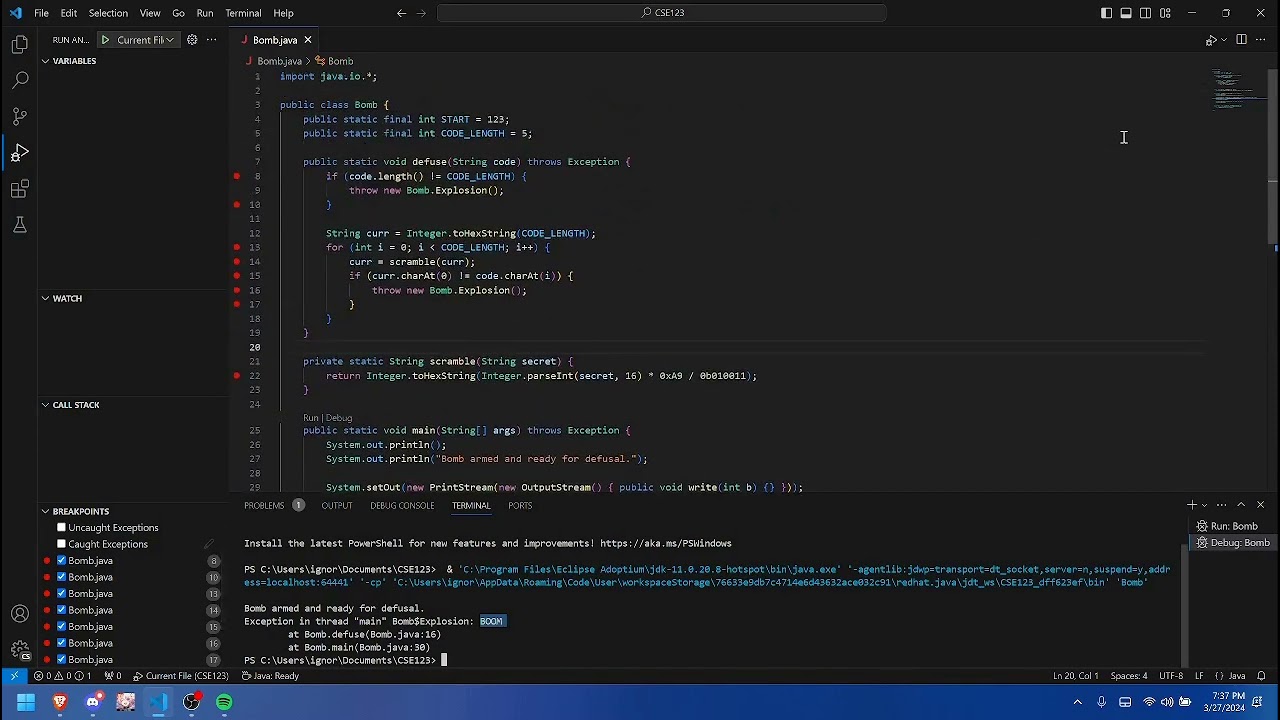
Task: Disable the Bomb.java line 17 breakpoint
Action: pos(61,660)
